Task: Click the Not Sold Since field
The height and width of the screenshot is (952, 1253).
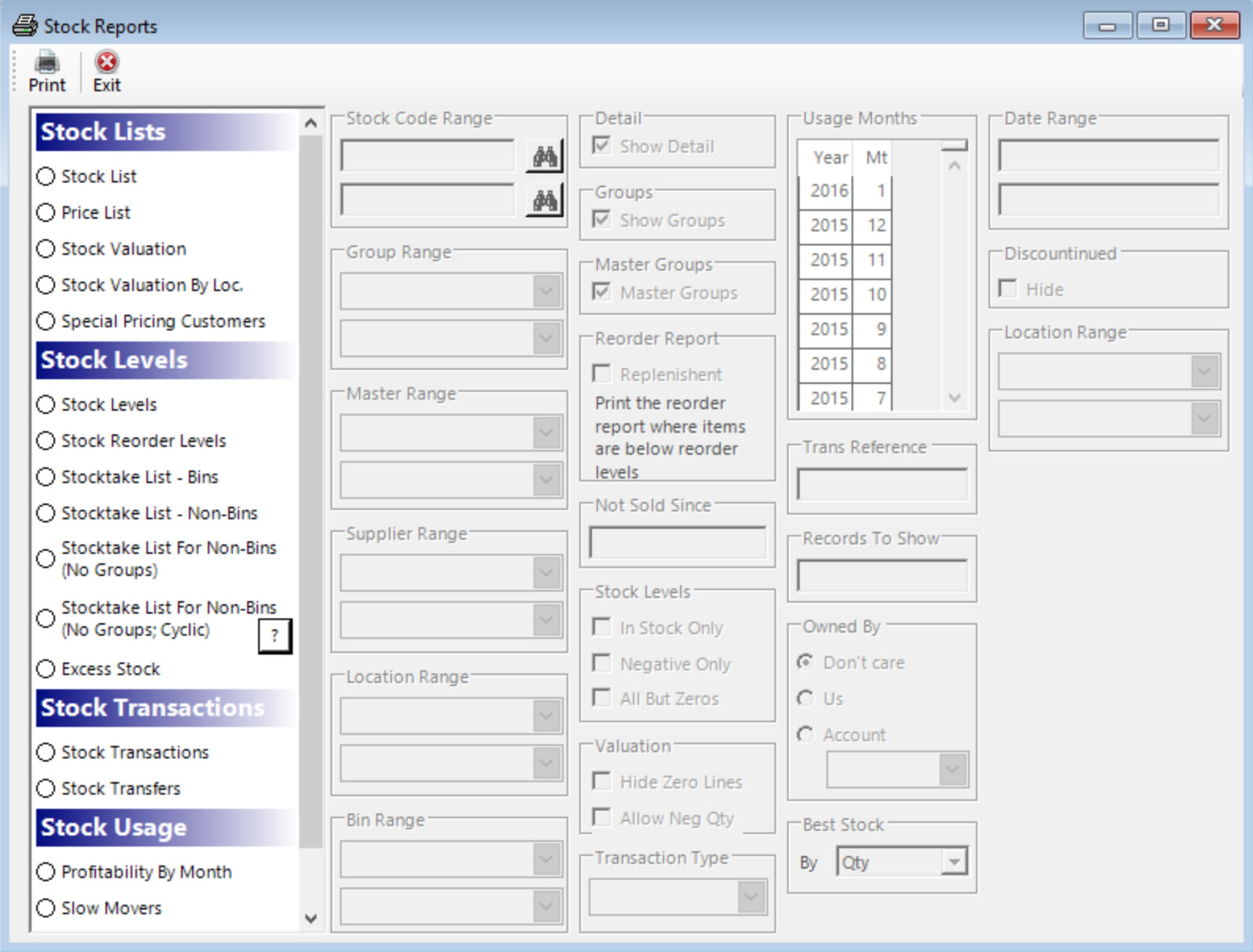Action: (x=678, y=543)
